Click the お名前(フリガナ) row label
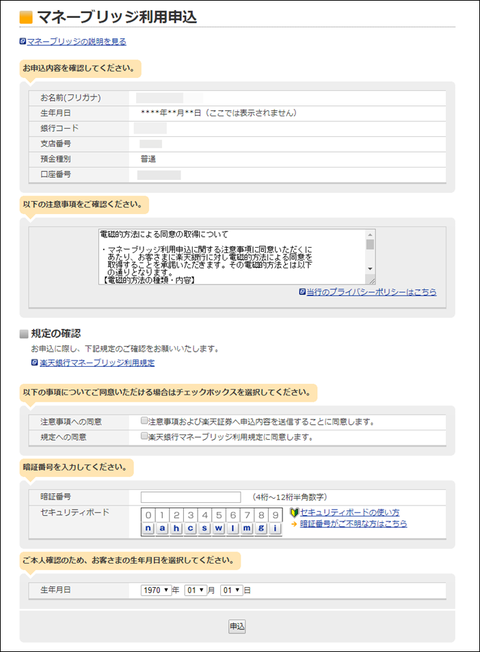This screenshot has width=480, height=652. click(x=71, y=98)
